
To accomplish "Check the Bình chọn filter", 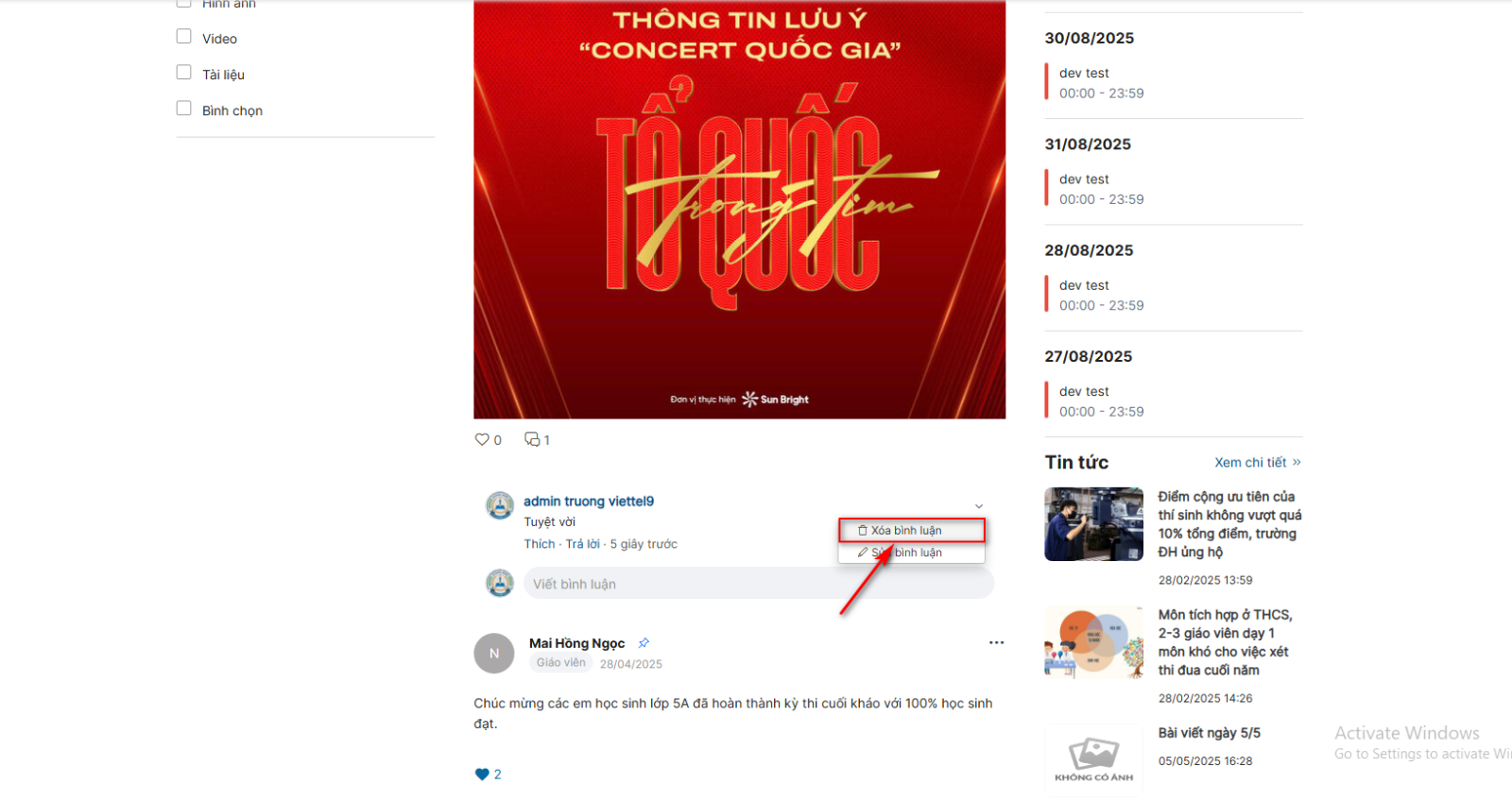I will (x=183, y=108).
